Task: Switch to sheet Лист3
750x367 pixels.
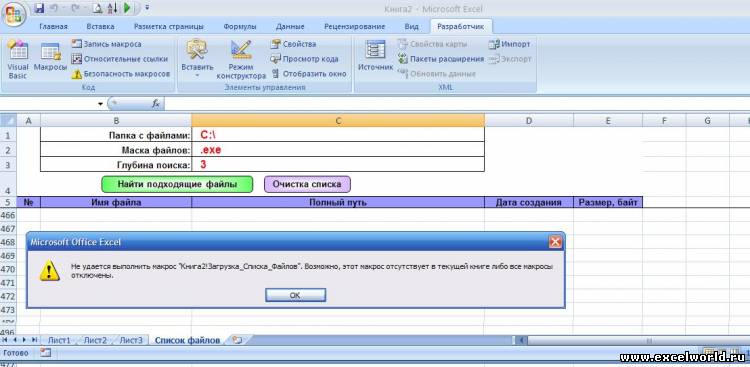Action: pyautogui.click(x=131, y=340)
